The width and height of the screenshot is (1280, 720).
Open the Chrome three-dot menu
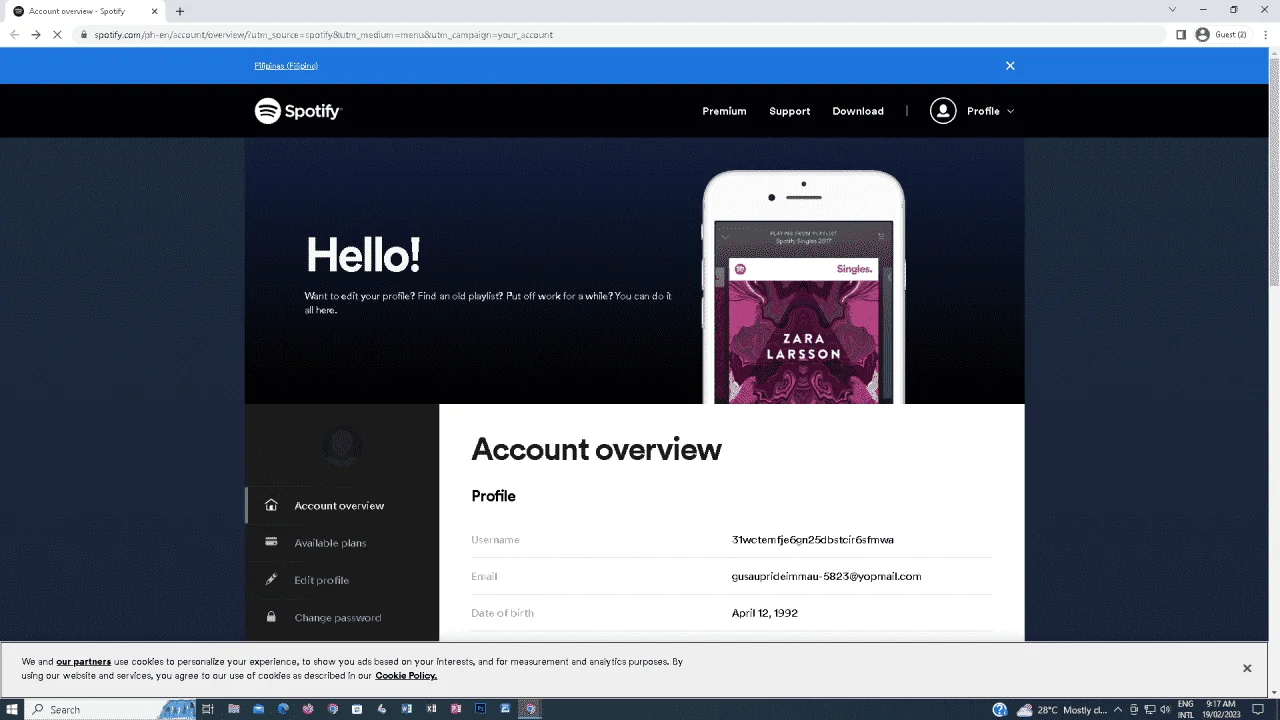[1264, 35]
